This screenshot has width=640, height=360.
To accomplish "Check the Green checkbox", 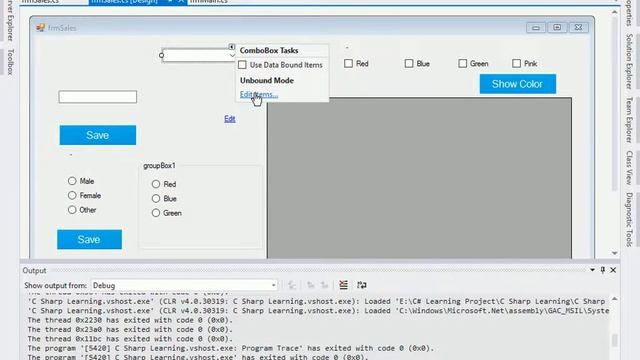I will click(x=462, y=63).
